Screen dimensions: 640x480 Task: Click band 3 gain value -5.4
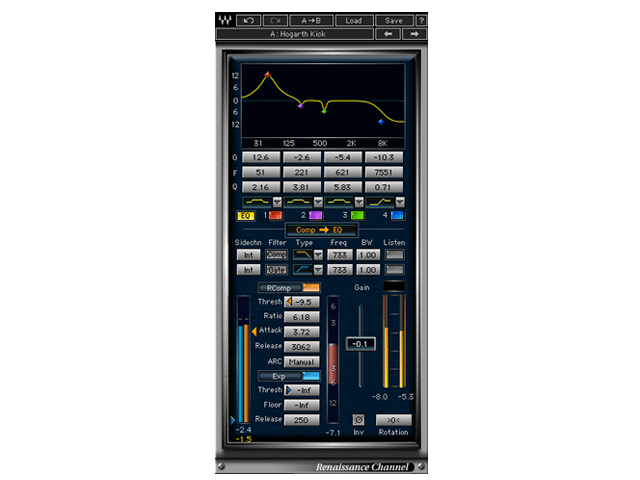click(x=342, y=157)
